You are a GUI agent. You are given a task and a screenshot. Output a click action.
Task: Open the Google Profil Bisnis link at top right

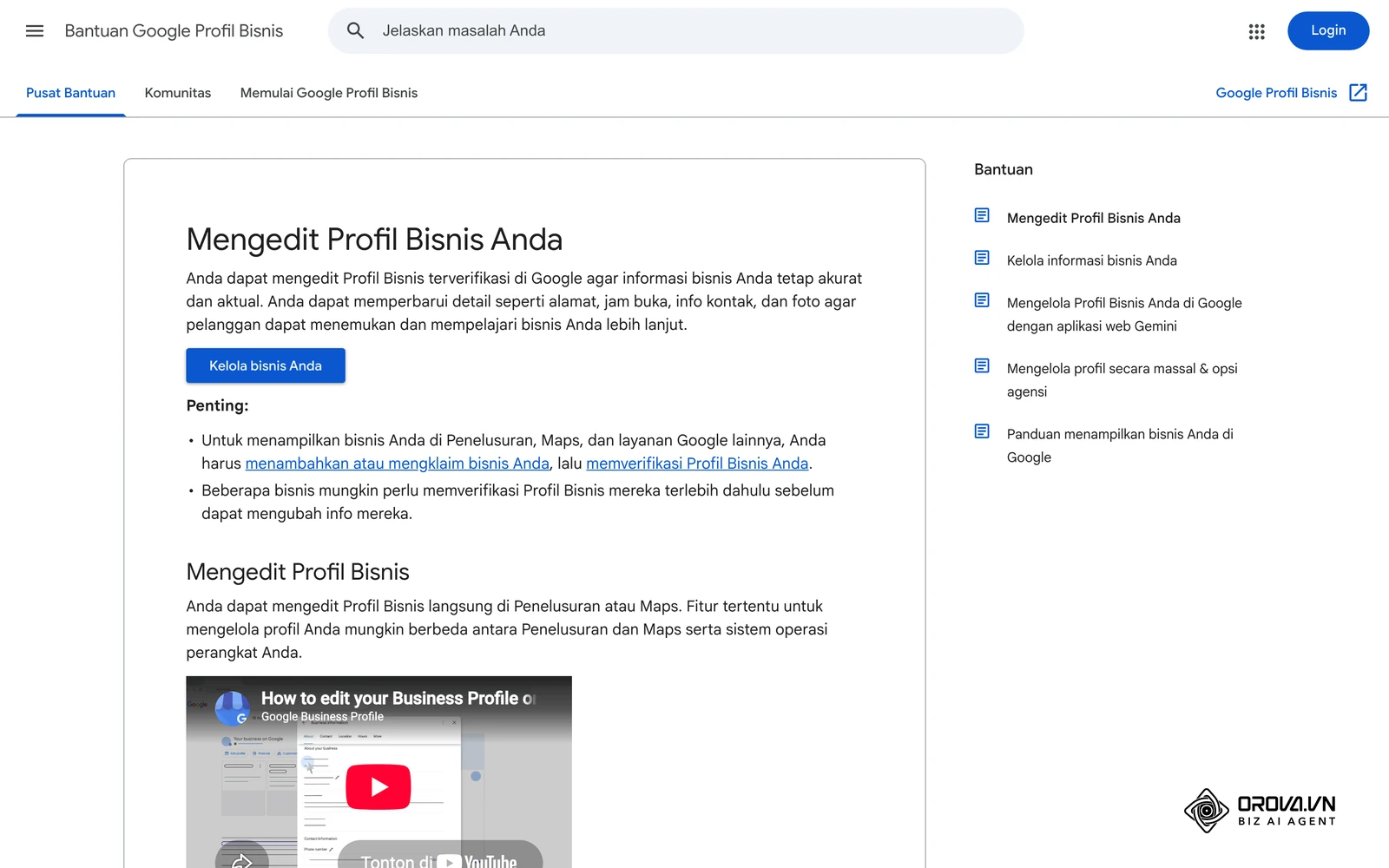pyautogui.click(x=1276, y=93)
